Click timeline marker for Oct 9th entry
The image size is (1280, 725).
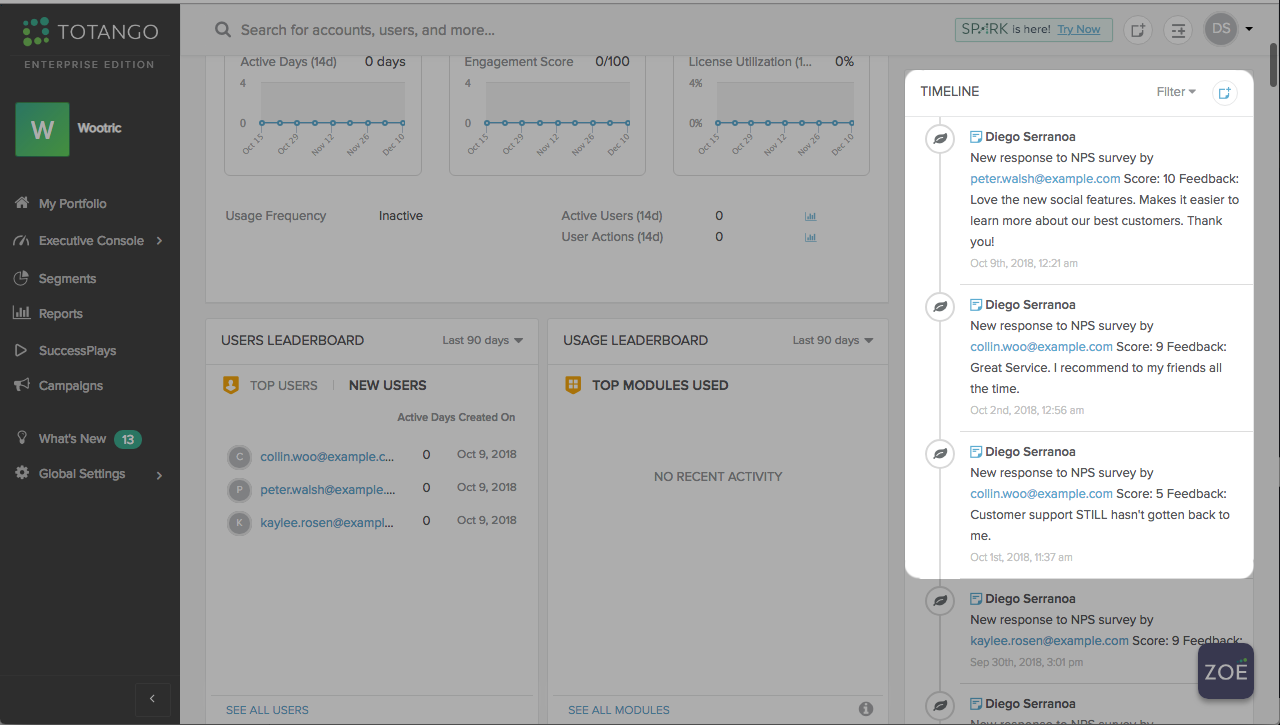tap(939, 138)
